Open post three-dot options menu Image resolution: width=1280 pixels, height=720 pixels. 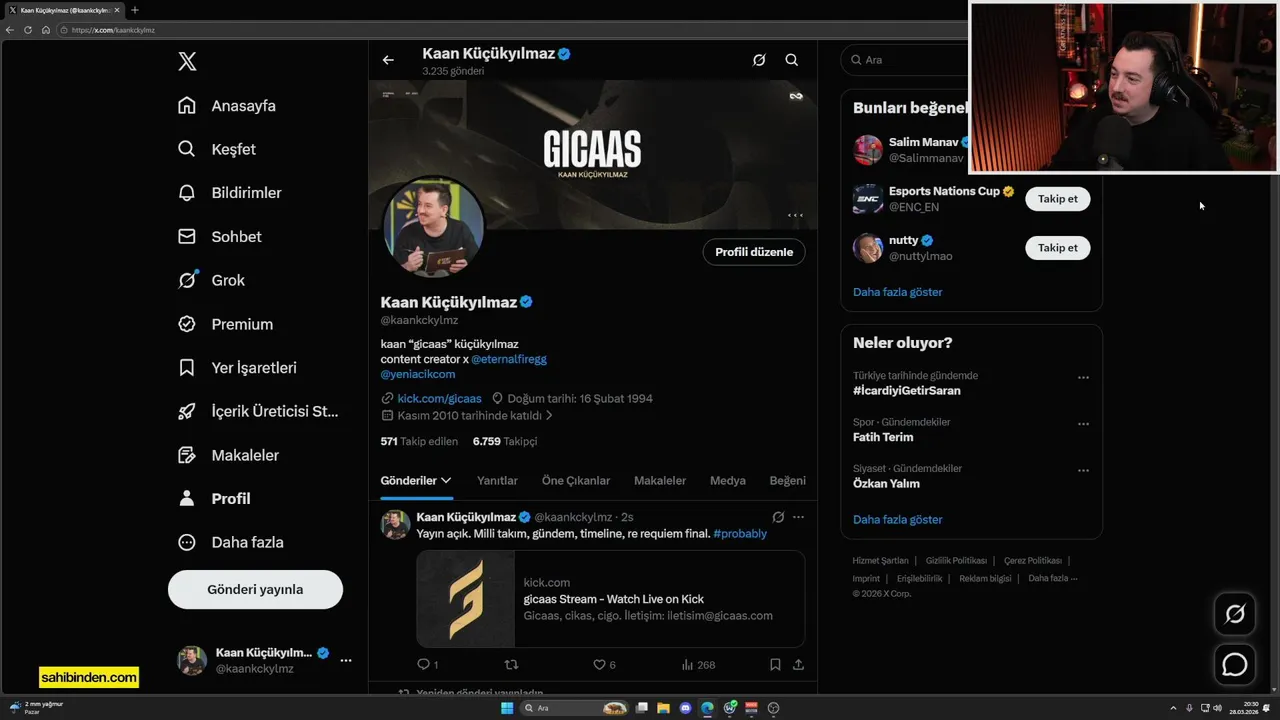[x=798, y=517]
